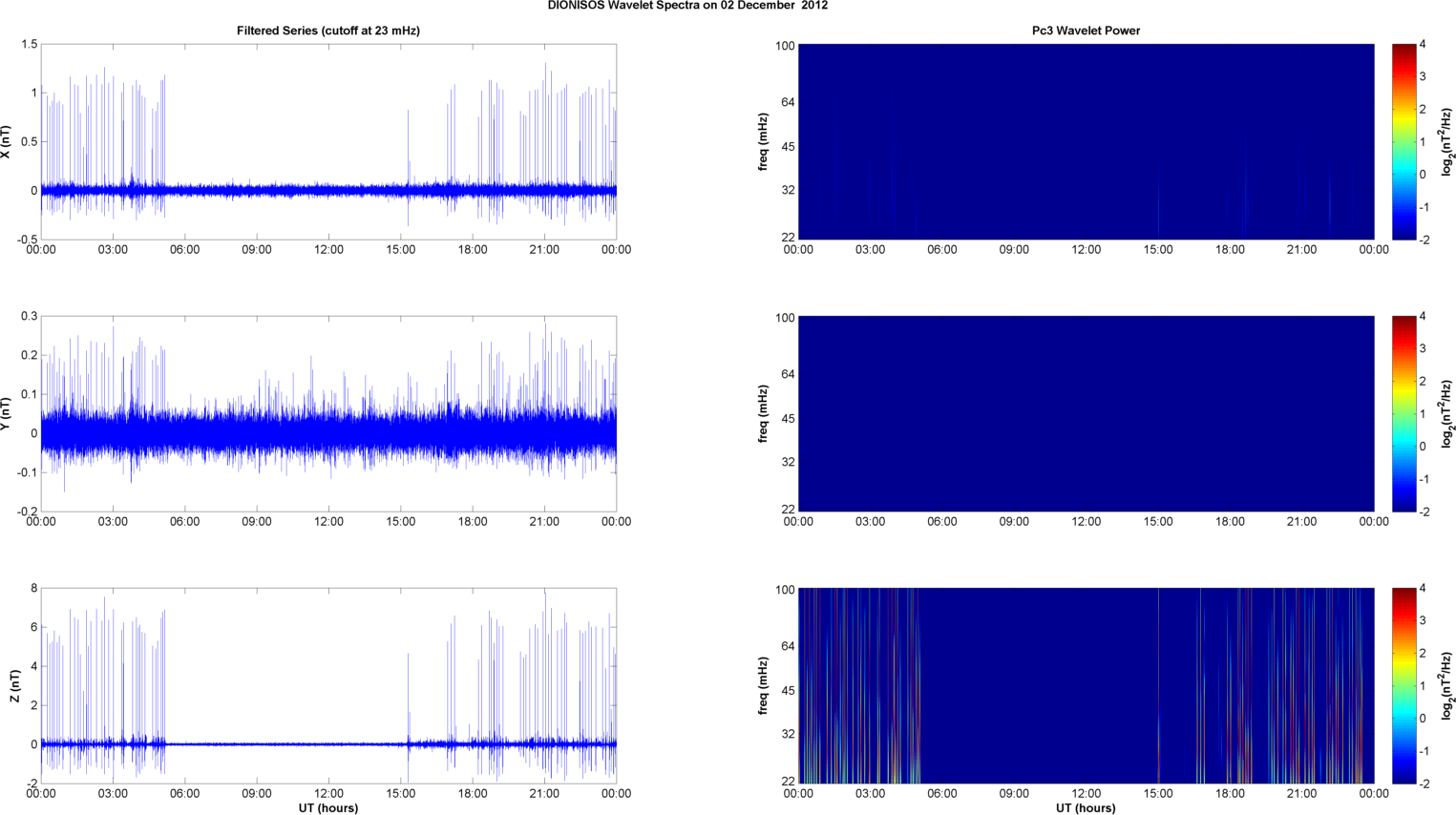Click the -2 tick on the Z (nT) axis
The image size is (1456, 815).
pyautogui.click(x=32, y=784)
